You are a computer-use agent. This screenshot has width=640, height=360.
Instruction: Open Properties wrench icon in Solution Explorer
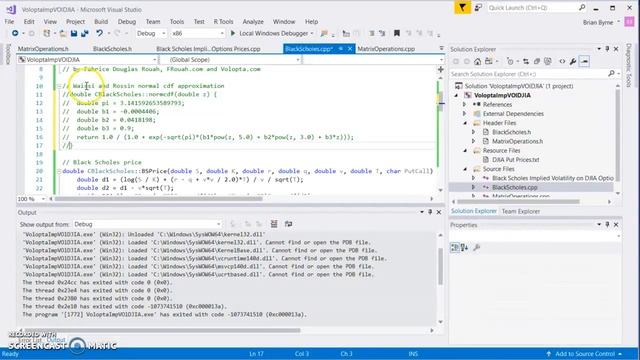(573, 62)
